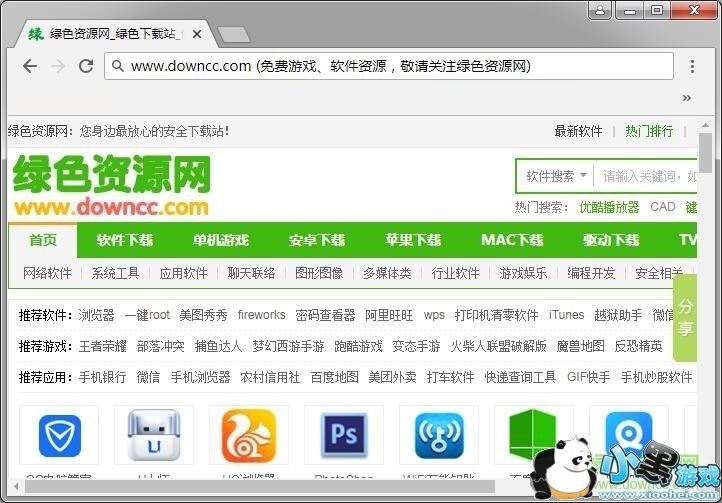
Task: Open the 系统工具 category
Action: [115, 273]
